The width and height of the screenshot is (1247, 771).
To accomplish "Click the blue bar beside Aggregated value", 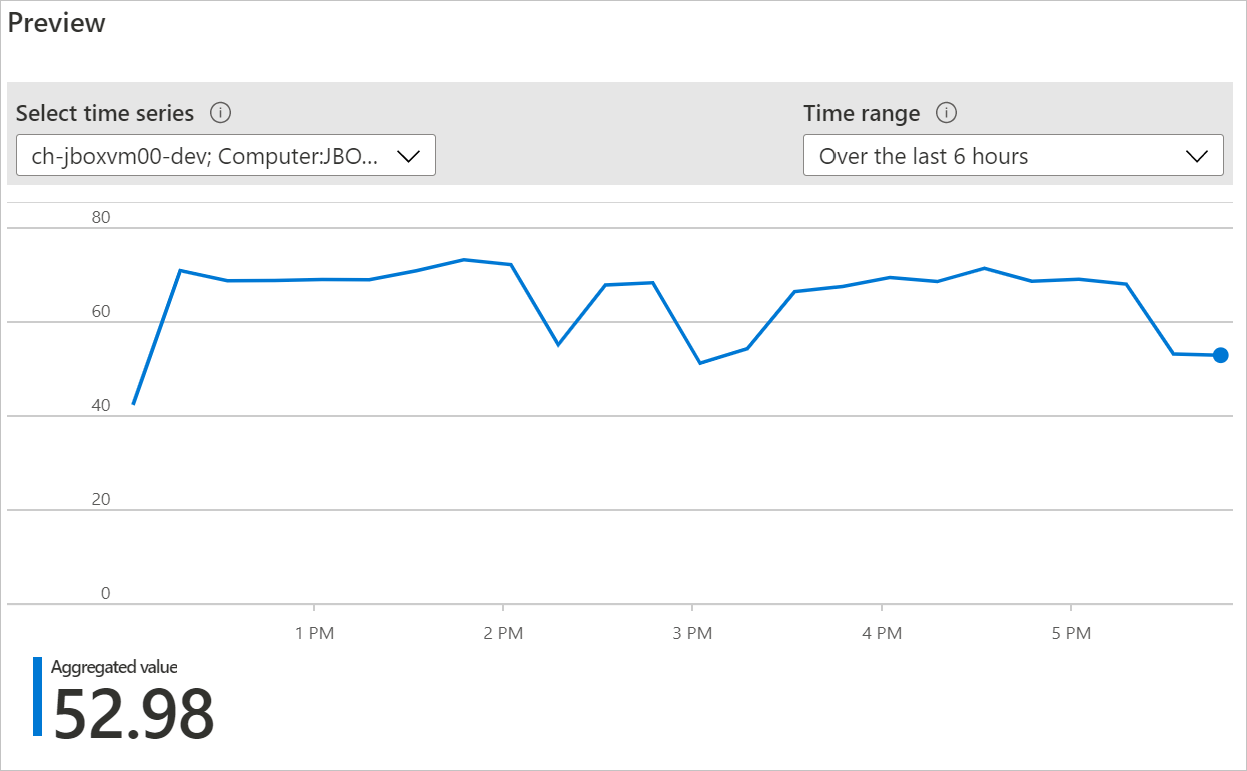I will 38,696.
